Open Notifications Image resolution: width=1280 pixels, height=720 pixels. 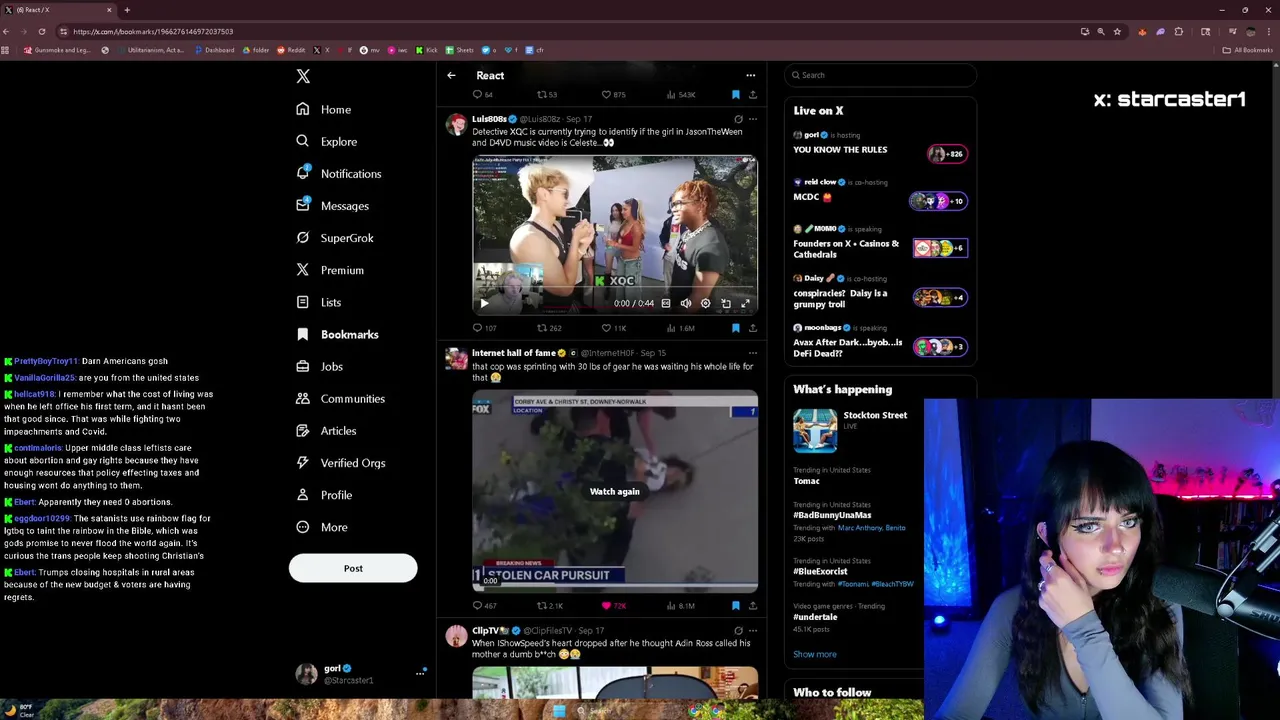(338, 173)
